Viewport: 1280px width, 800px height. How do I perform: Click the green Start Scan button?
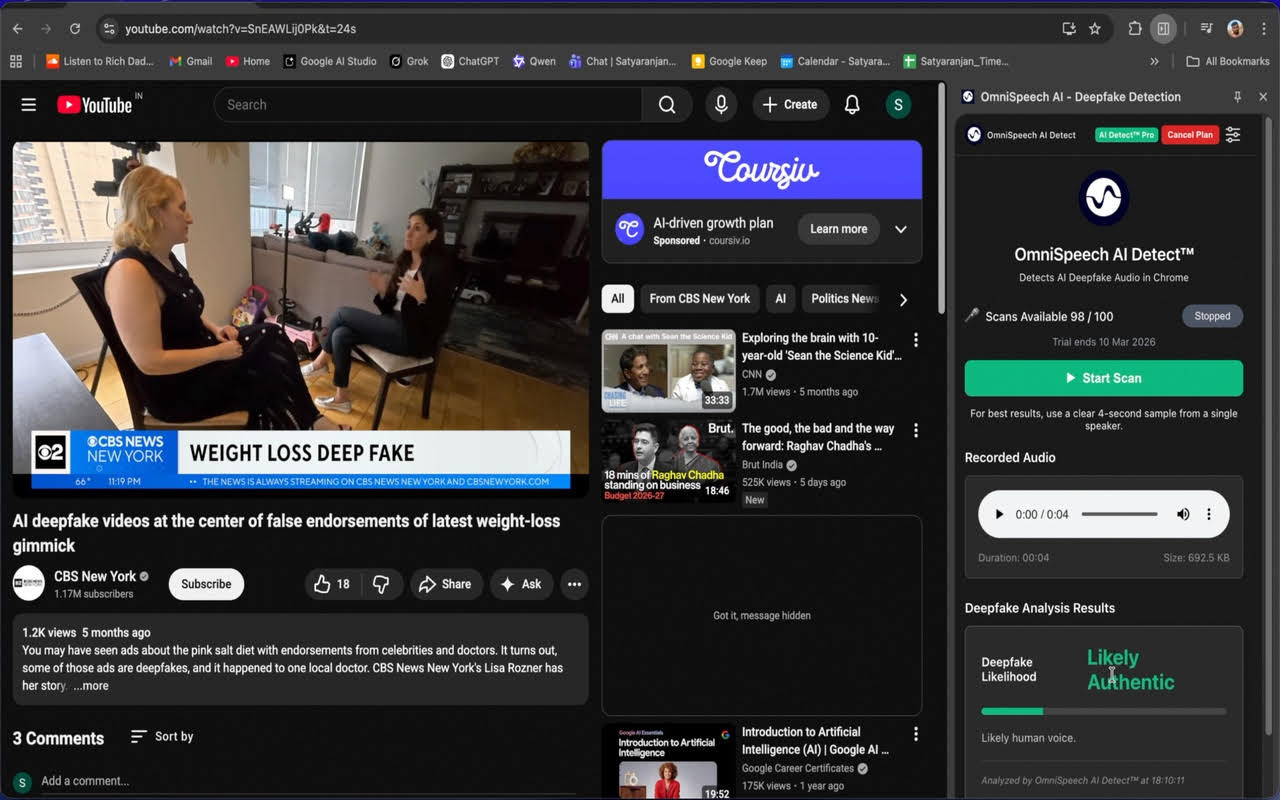[x=1103, y=378]
